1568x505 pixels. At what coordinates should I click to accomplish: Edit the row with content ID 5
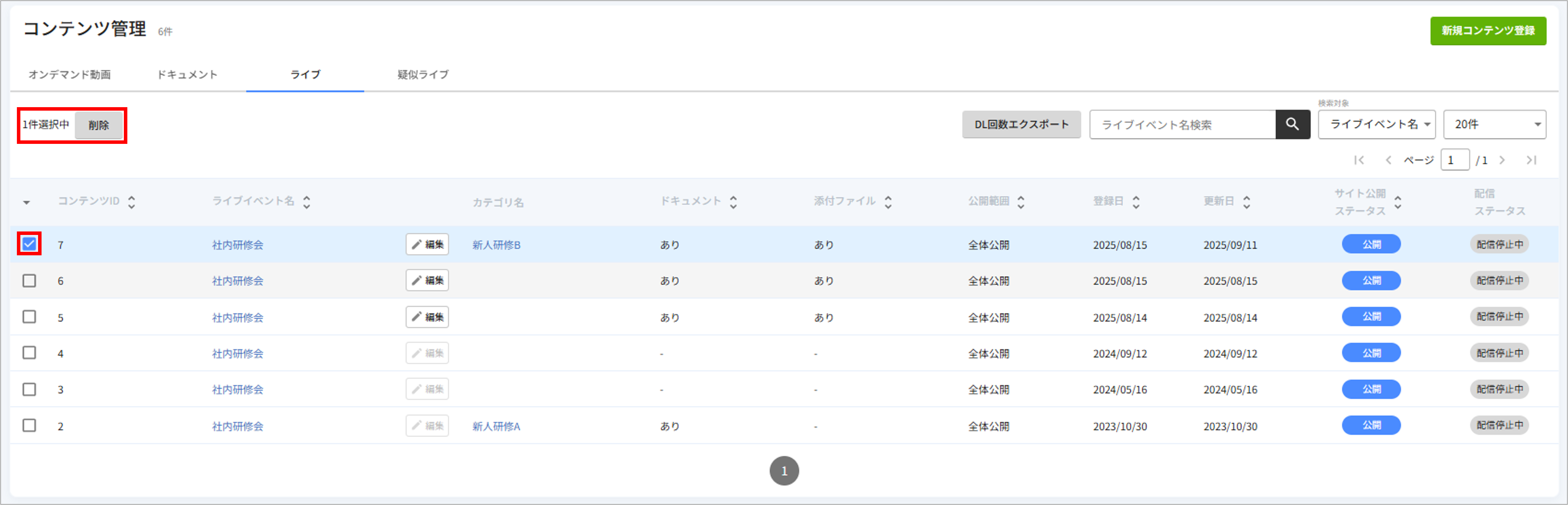click(427, 317)
